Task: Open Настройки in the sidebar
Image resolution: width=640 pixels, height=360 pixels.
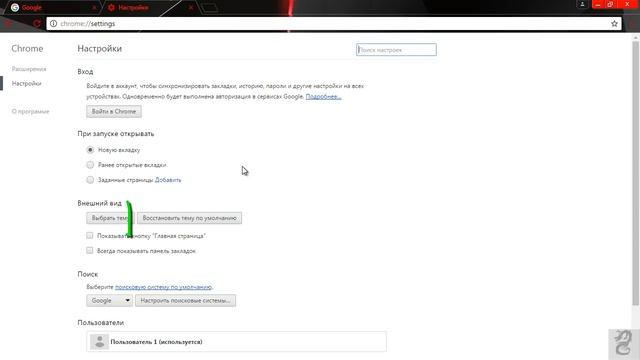Action: 27,84
